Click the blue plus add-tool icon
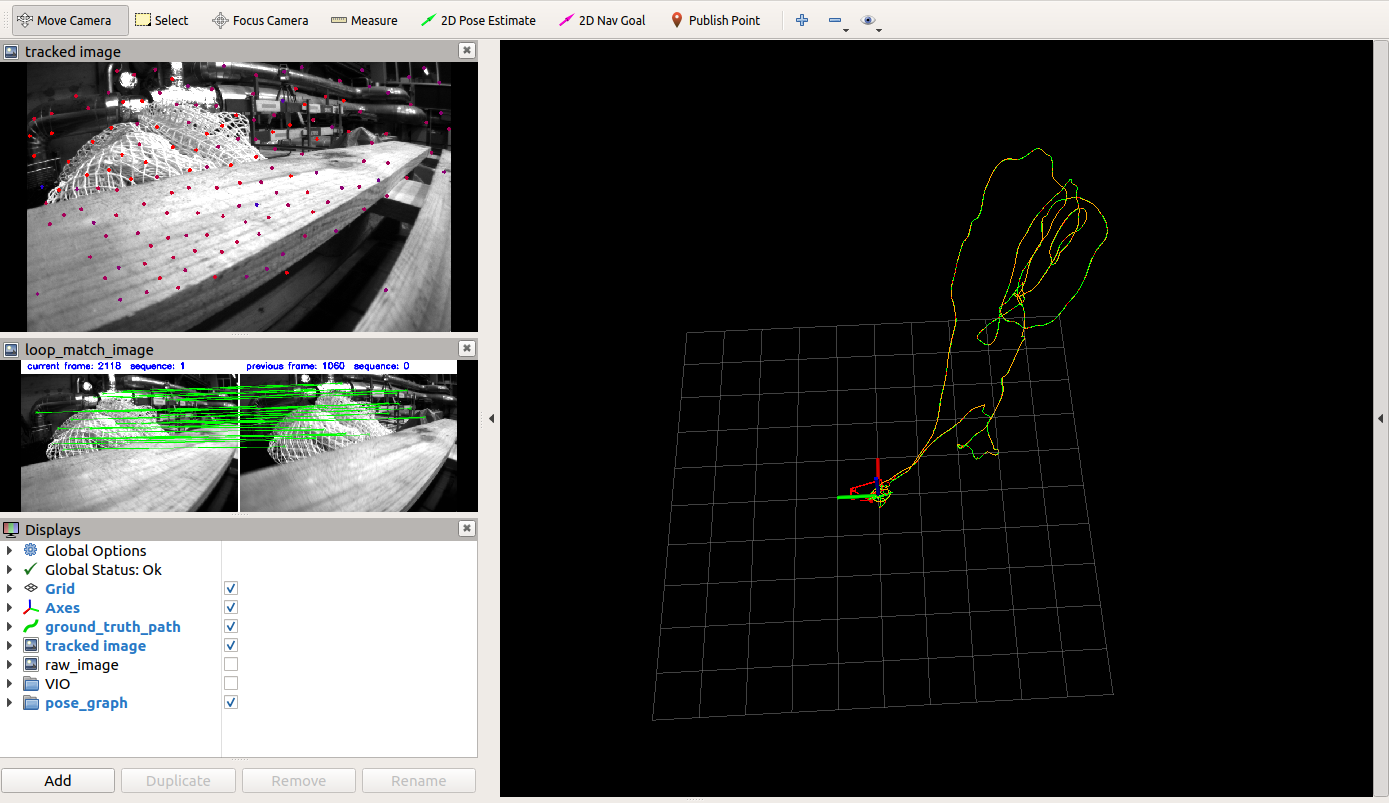This screenshot has height=803, width=1389. pyautogui.click(x=802, y=20)
